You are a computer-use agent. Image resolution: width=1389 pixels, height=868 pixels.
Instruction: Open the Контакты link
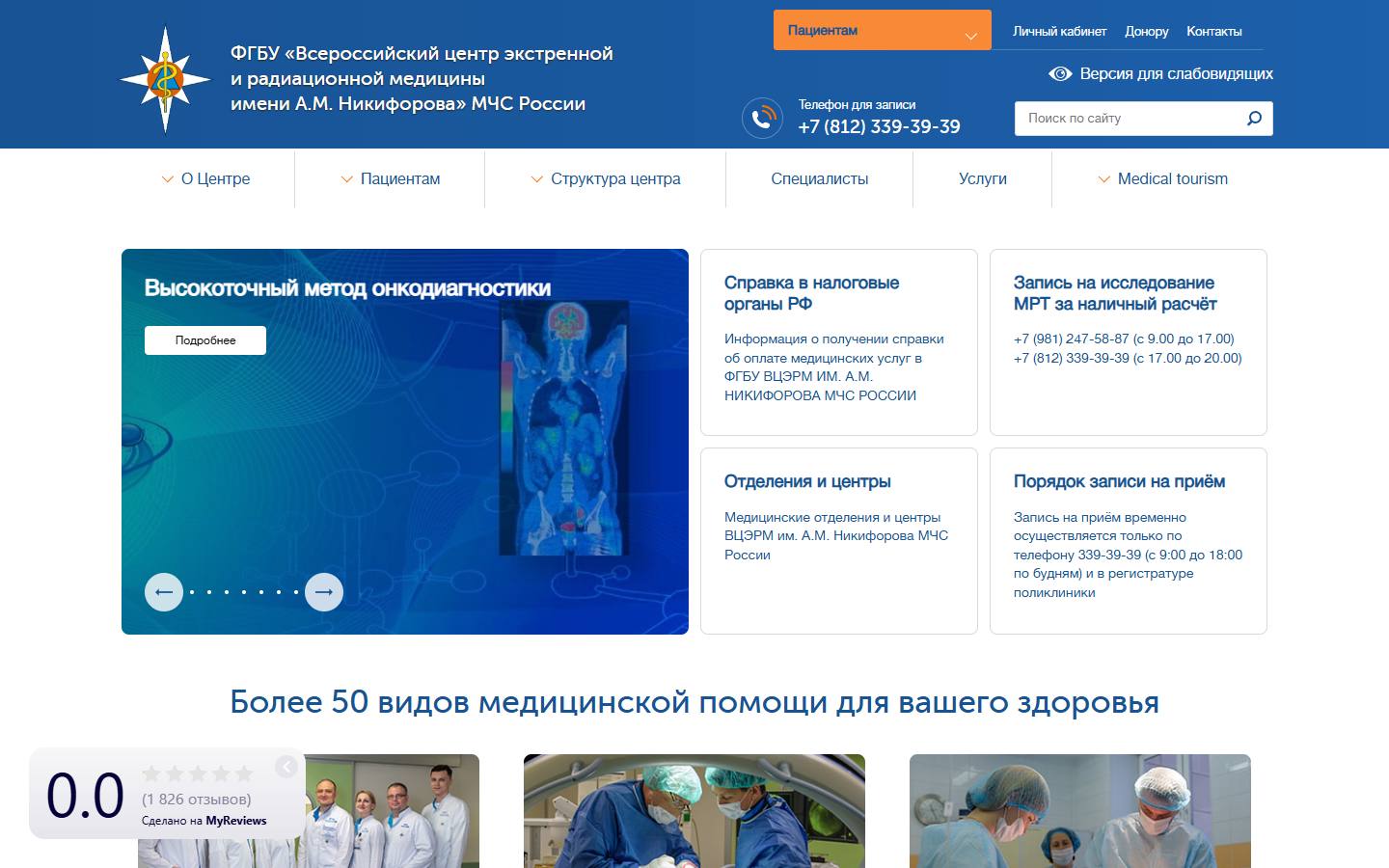click(1214, 31)
